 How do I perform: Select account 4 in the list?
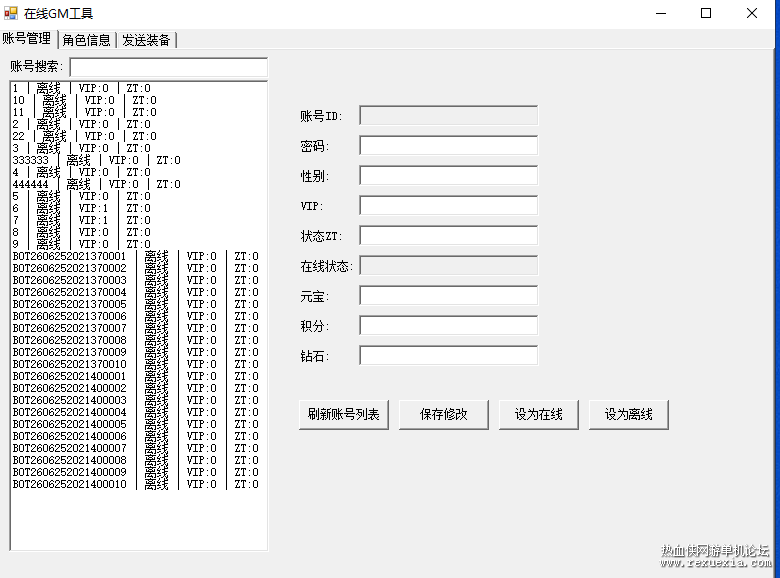pyautogui.click(x=138, y=172)
